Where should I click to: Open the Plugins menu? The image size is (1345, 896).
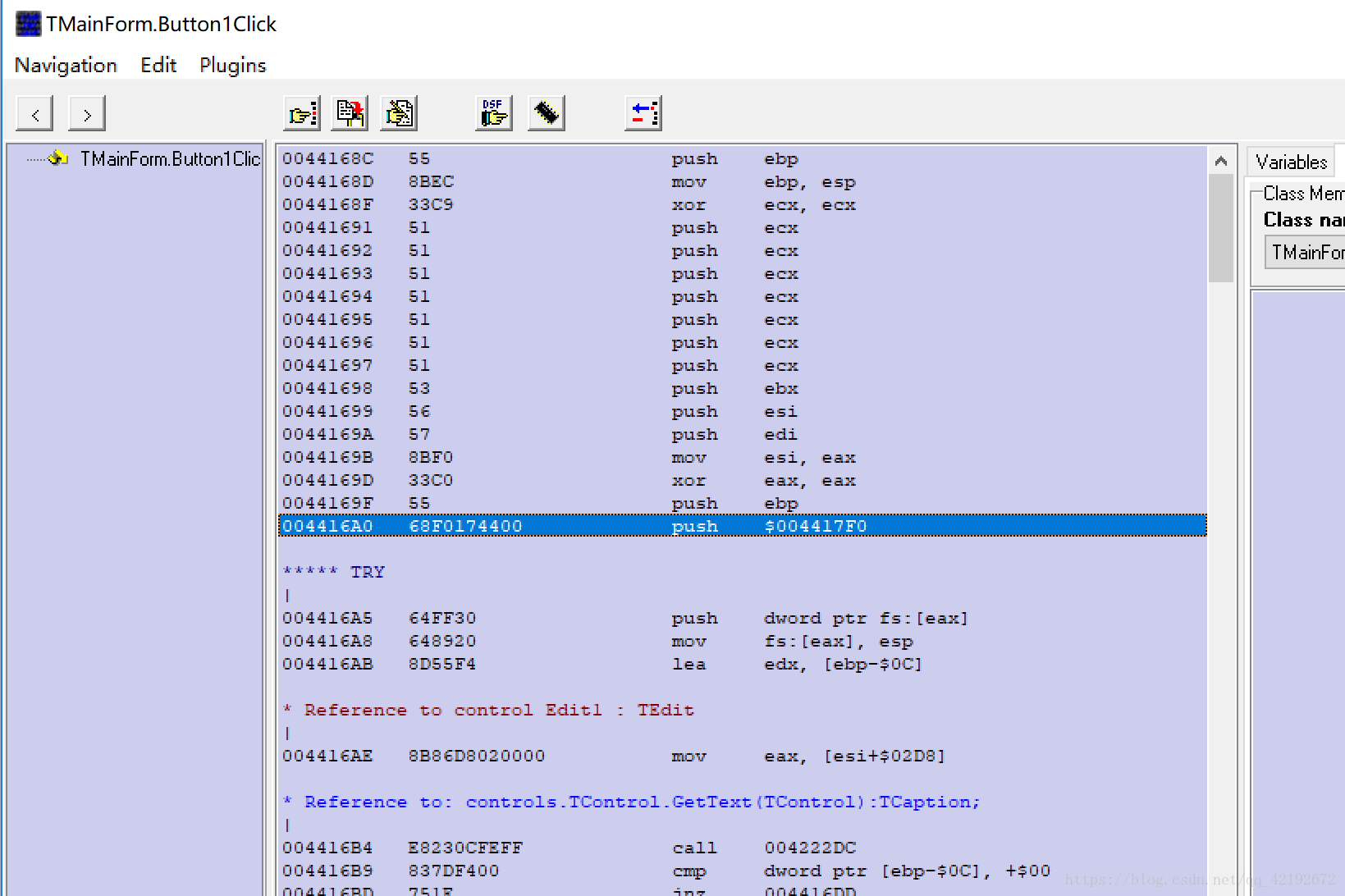(233, 66)
